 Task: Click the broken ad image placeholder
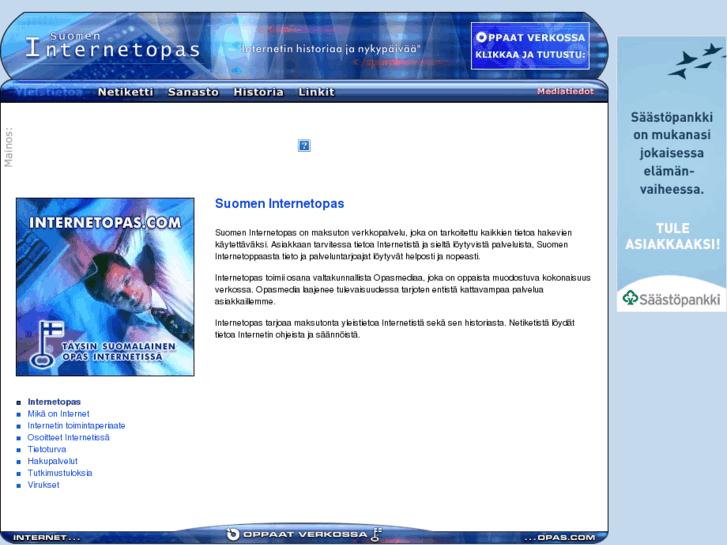pyautogui.click(x=304, y=146)
